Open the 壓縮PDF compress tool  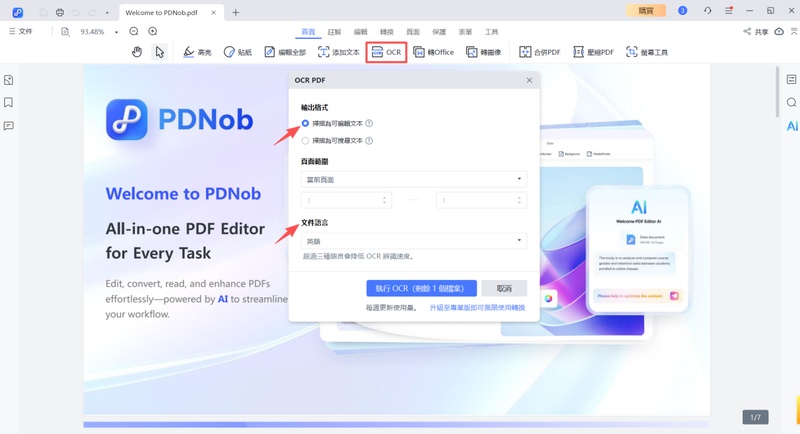(x=593, y=52)
